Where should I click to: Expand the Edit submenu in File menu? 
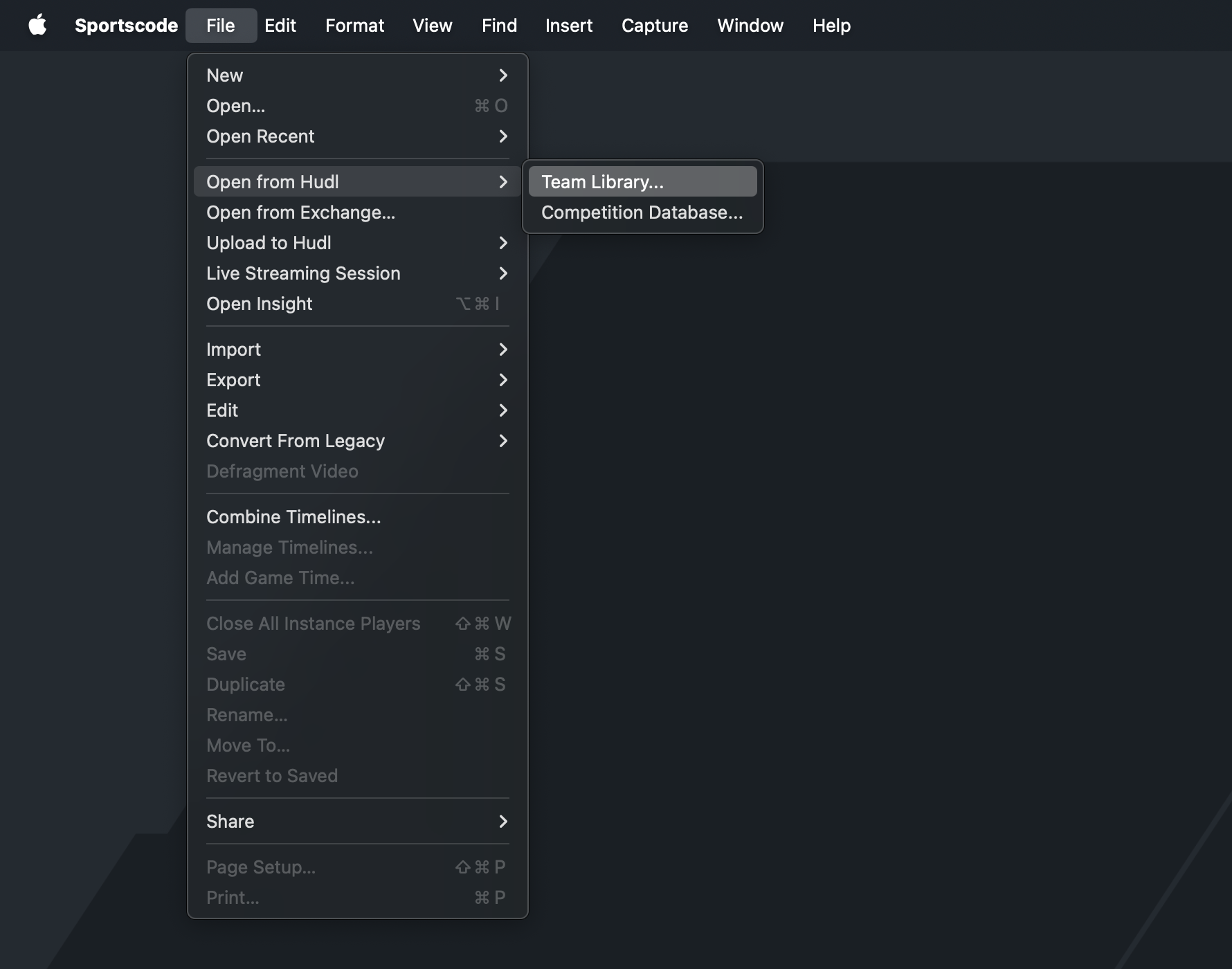pyautogui.click(x=357, y=410)
